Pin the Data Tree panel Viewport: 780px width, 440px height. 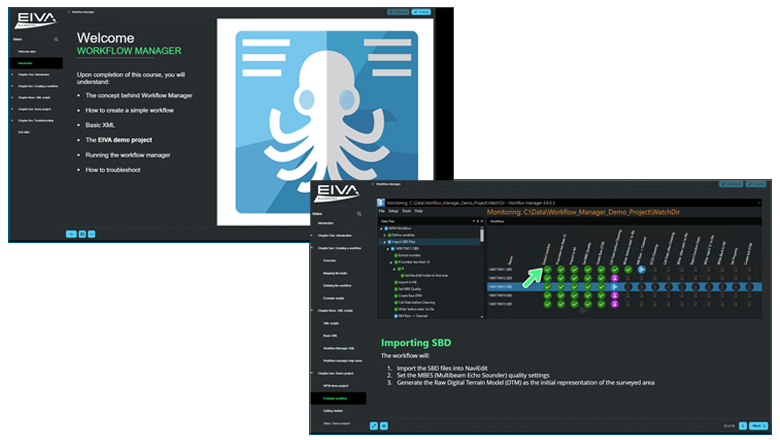(478, 221)
